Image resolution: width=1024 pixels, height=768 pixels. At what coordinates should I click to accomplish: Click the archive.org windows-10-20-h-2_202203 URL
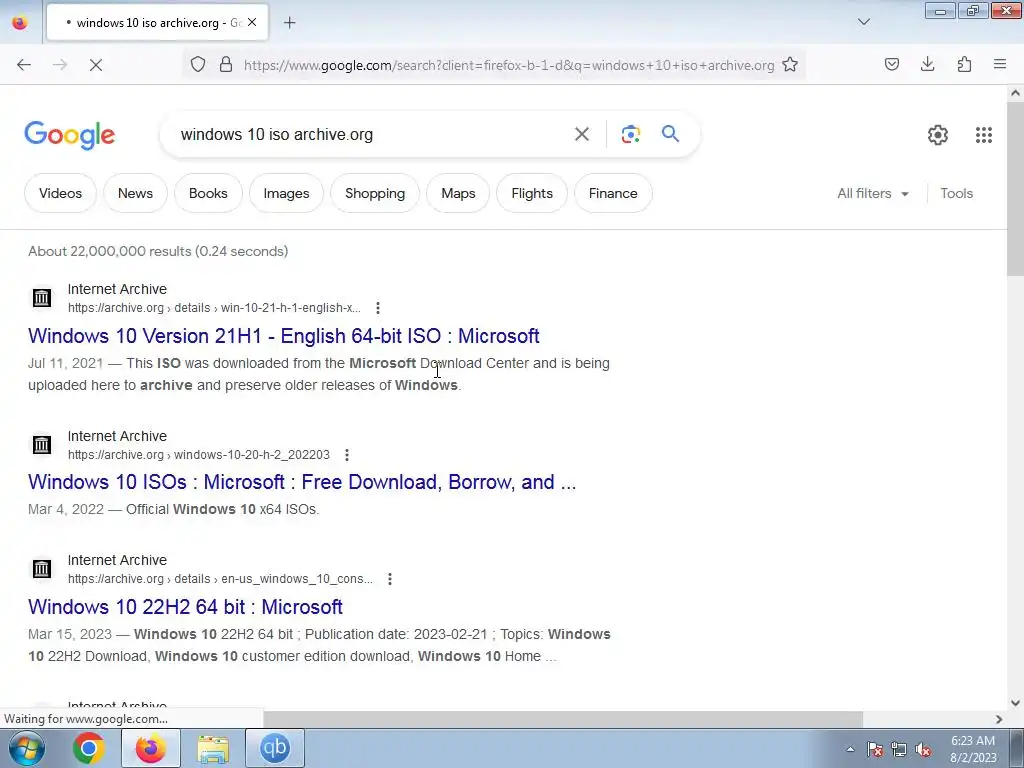point(199,455)
